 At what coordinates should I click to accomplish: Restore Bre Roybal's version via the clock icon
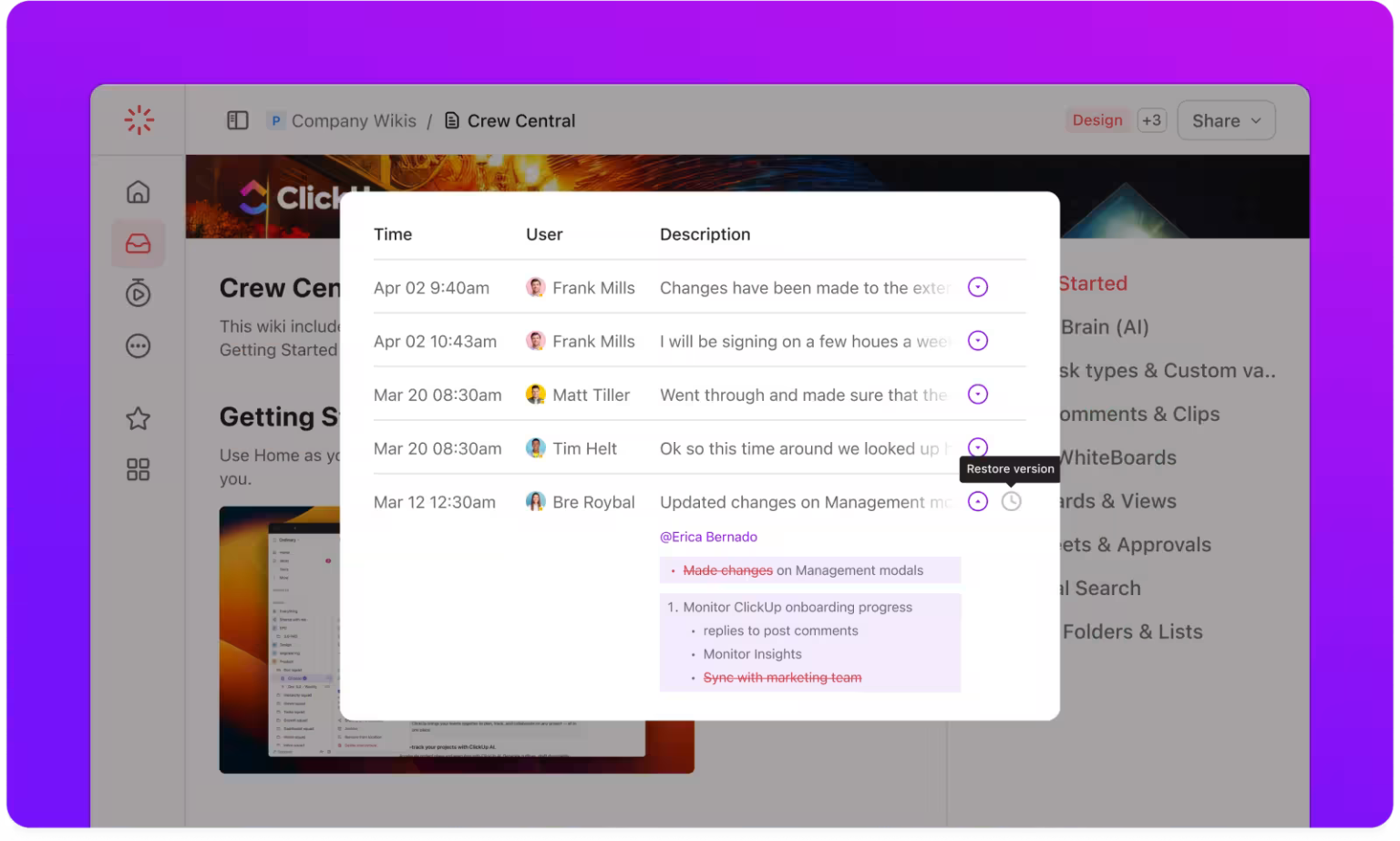pos(1011,500)
